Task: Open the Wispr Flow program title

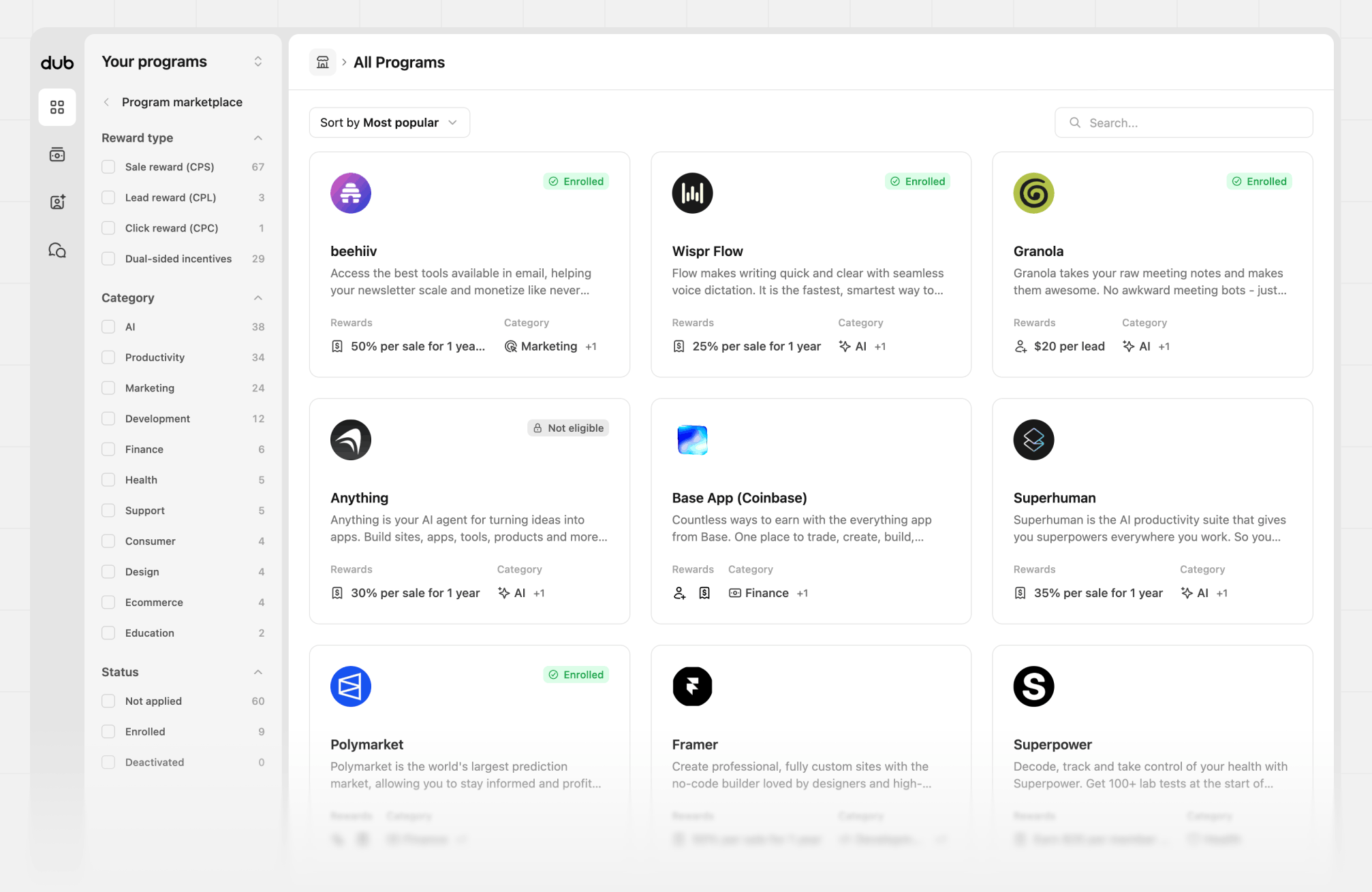Action: pos(707,251)
